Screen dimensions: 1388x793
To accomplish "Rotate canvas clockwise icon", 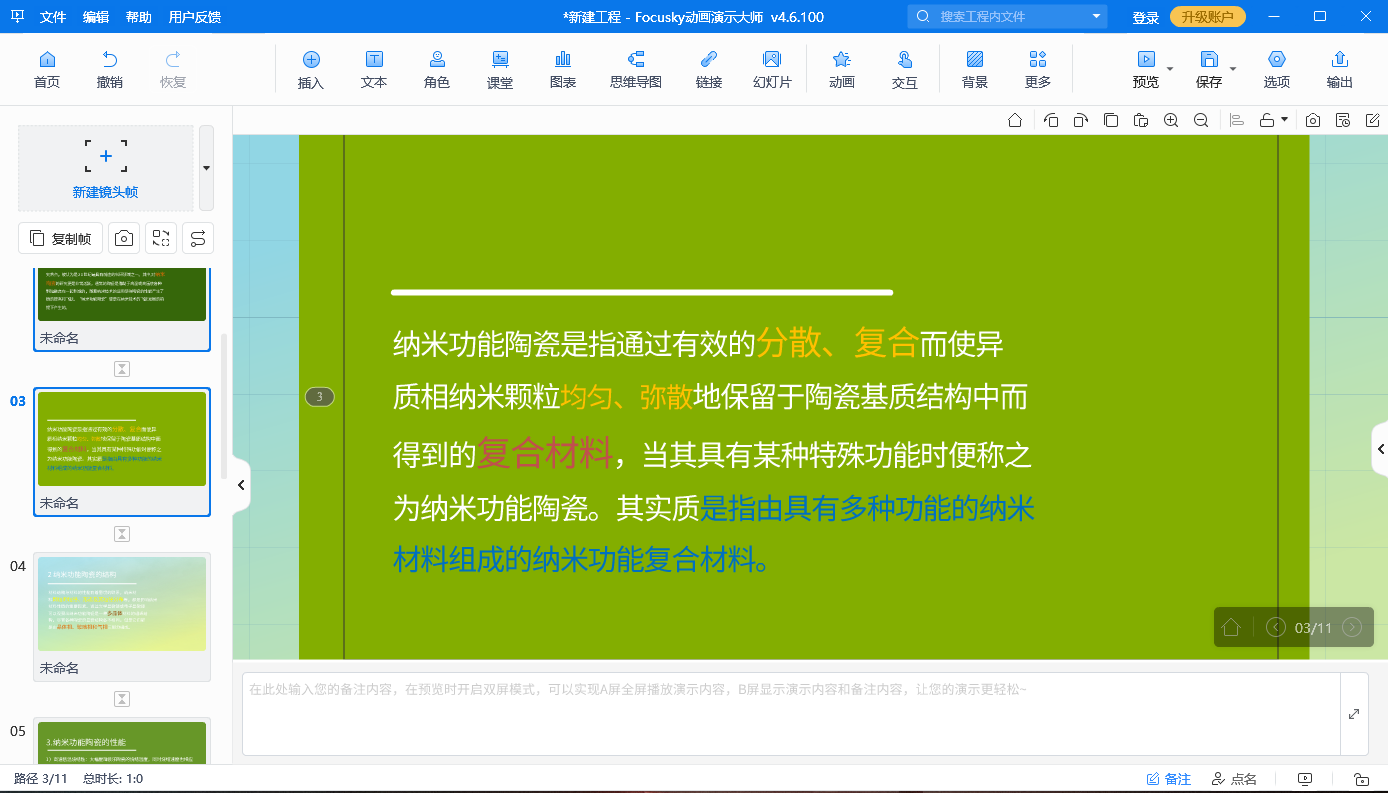I will [1081, 120].
